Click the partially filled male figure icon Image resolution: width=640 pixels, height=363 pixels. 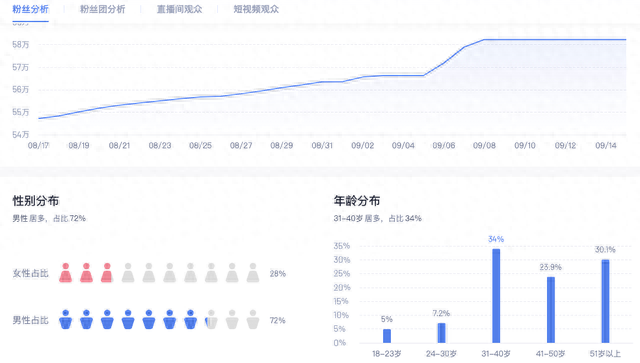pos(211,319)
